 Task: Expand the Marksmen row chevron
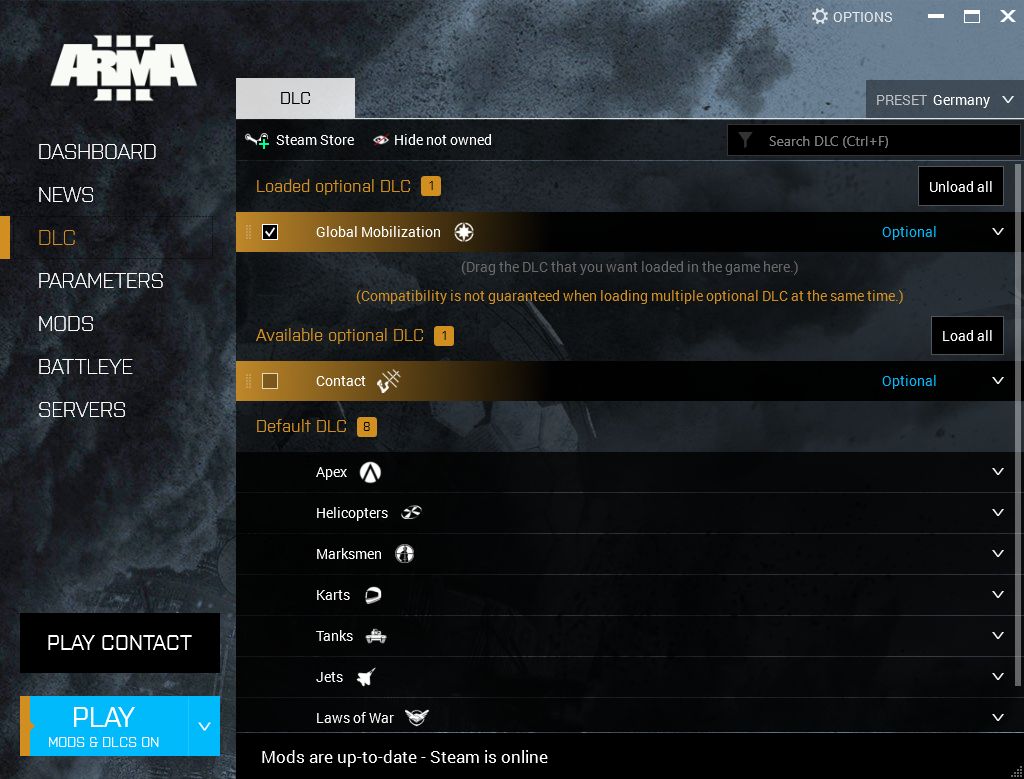998,554
